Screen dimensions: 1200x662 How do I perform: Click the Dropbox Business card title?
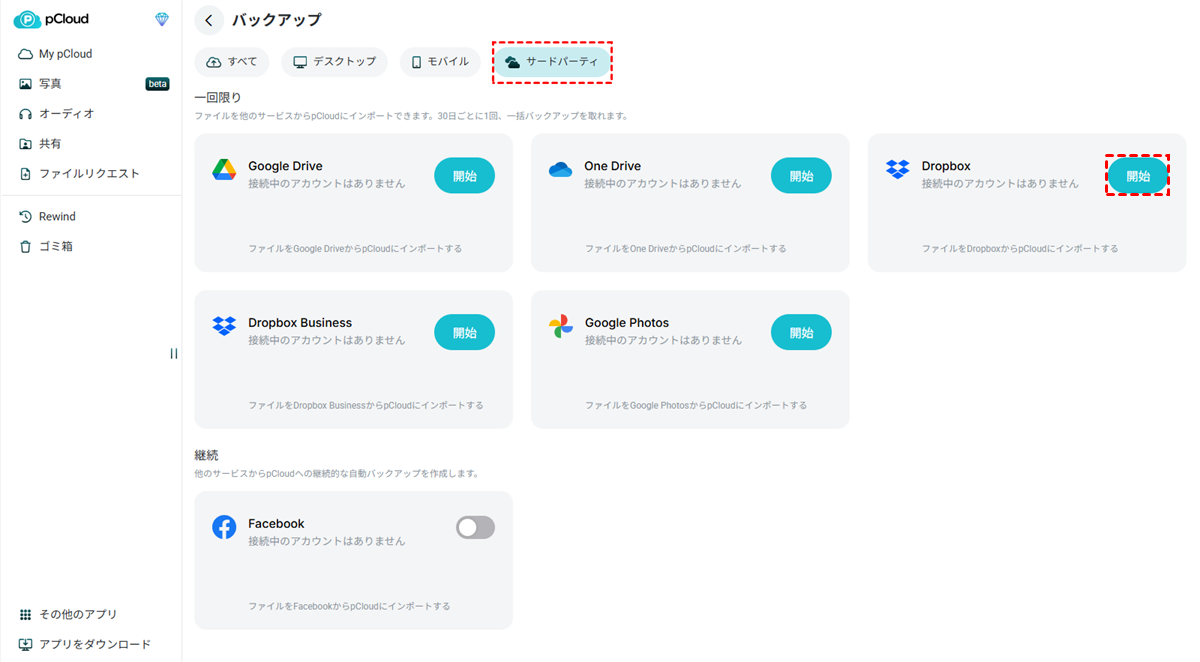tap(300, 323)
